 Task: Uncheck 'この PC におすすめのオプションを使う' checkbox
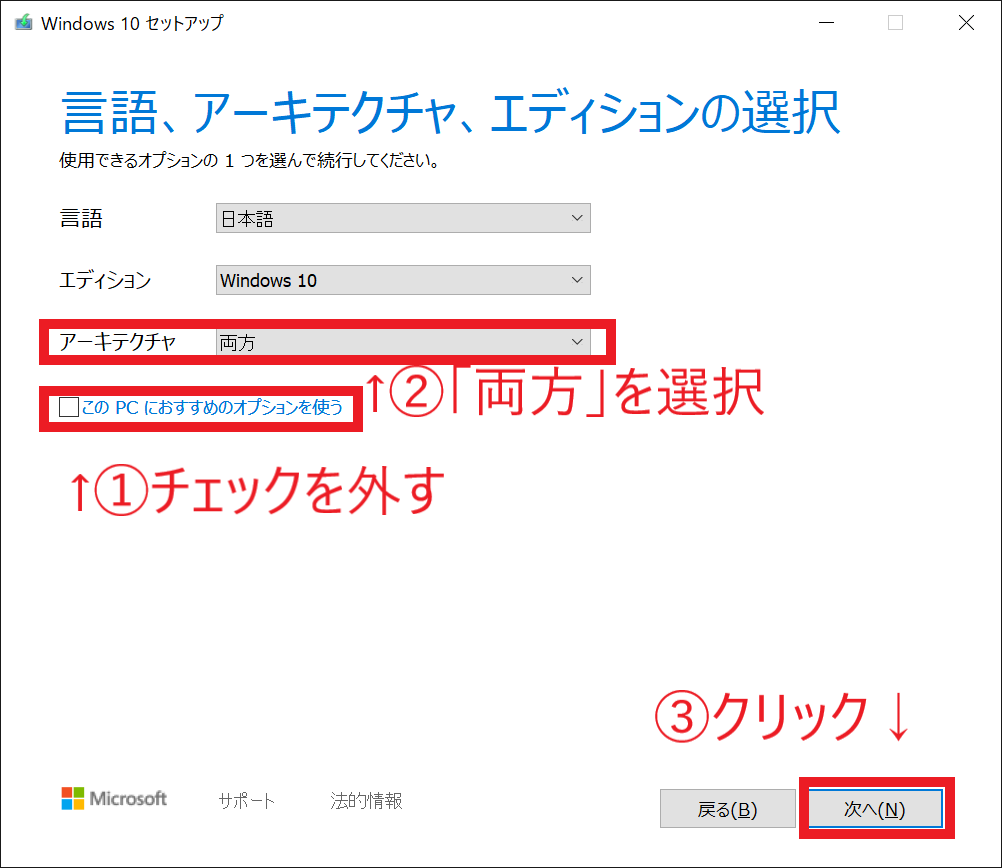pos(68,407)
